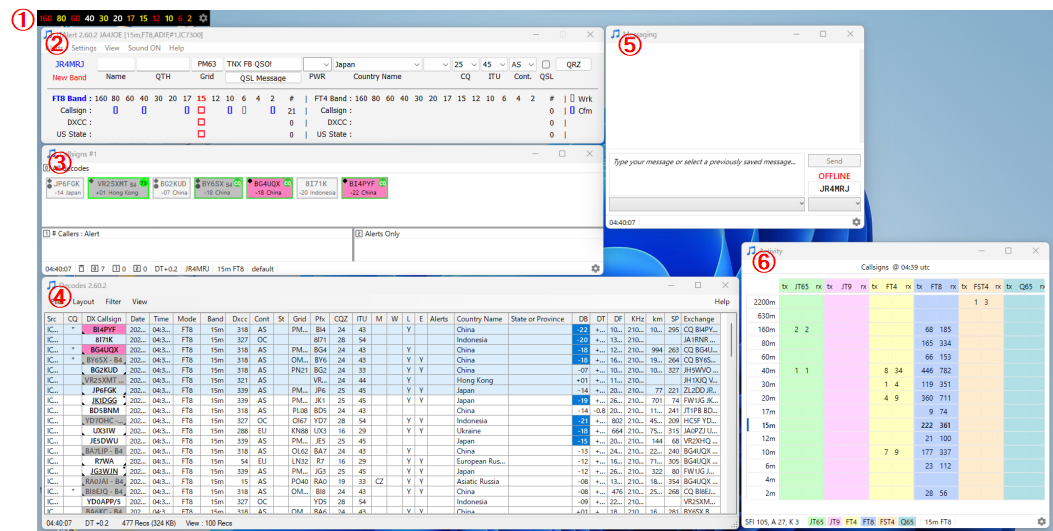Open the band heat bar settings gear

pyautogui.click(x=203, y=18)
